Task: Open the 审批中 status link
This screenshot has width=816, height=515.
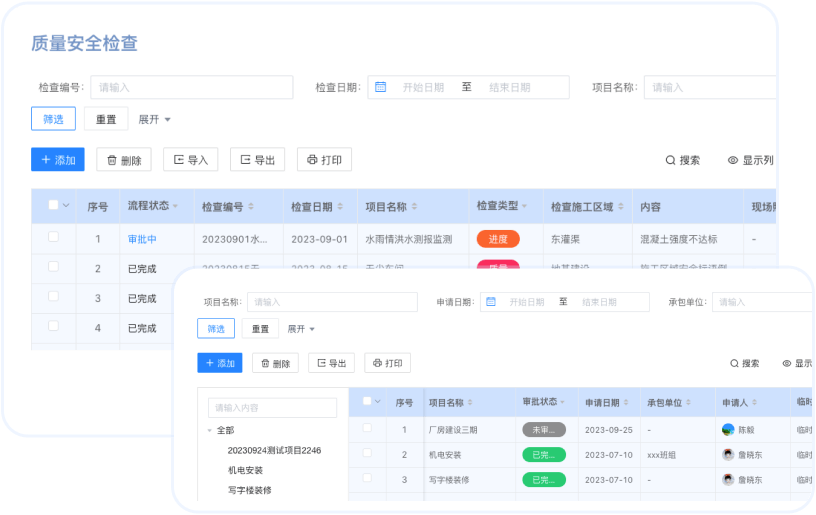Action: point(142,239)
